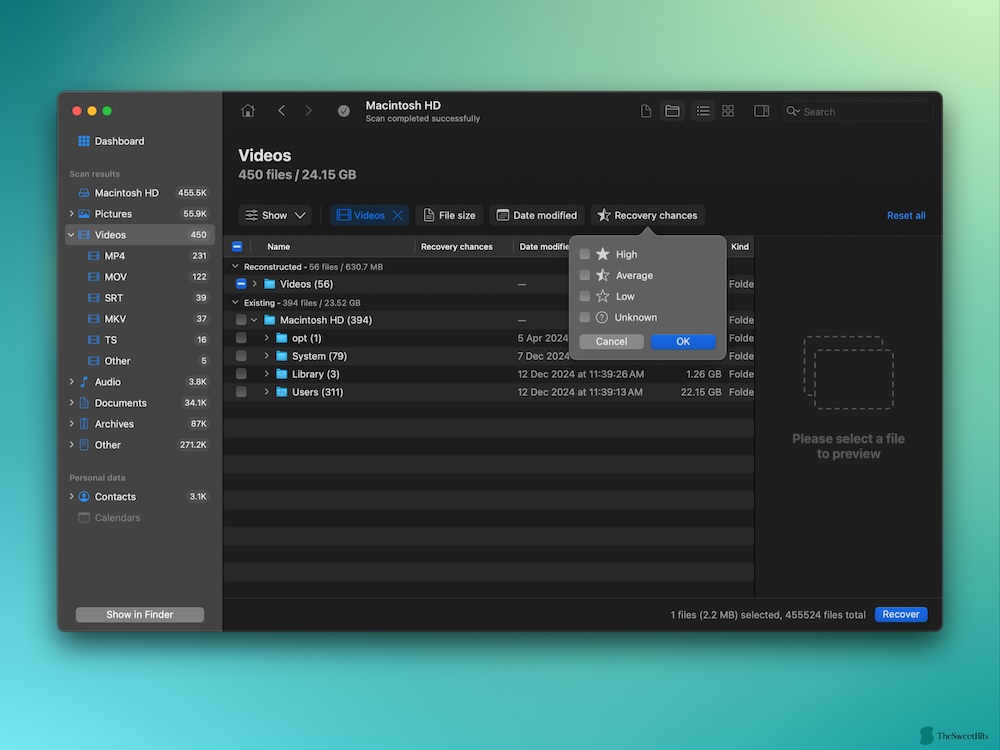1000x750 pixels.
Task: Expand the Documents category in sidebar
Action: coord(71,403)
